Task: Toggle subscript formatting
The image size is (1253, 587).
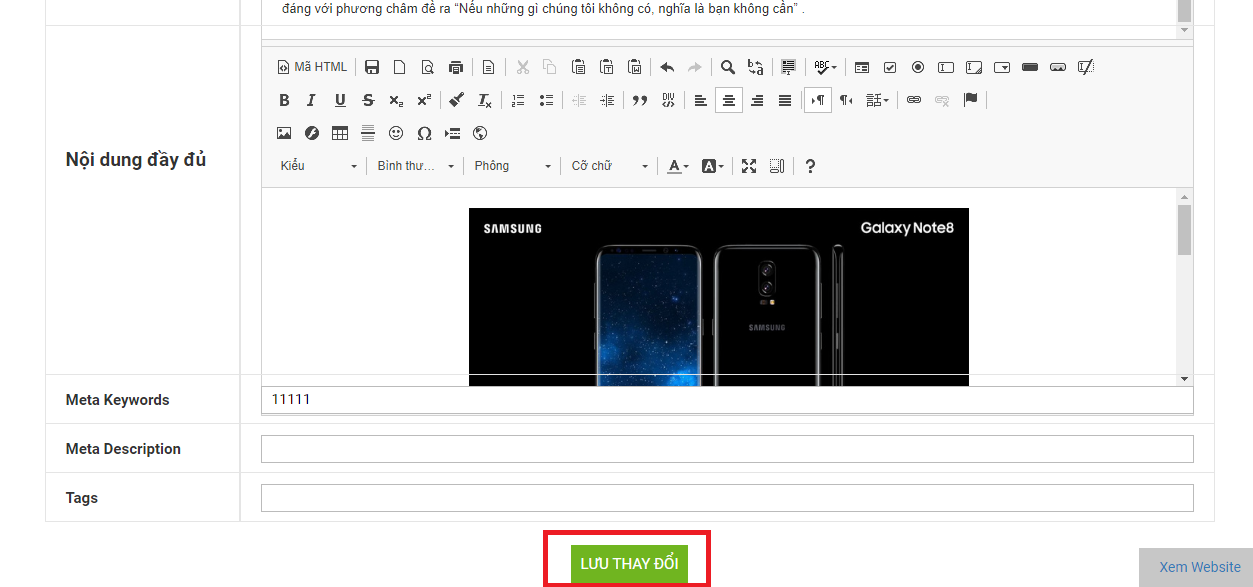Action: click(396, 100)
